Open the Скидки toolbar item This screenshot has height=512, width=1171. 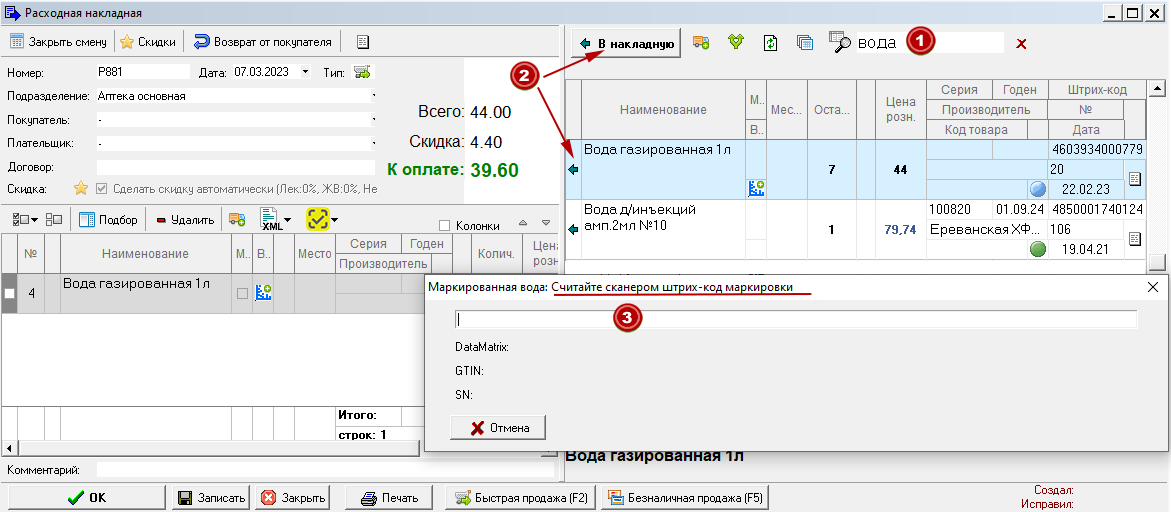tap(148, 42)
